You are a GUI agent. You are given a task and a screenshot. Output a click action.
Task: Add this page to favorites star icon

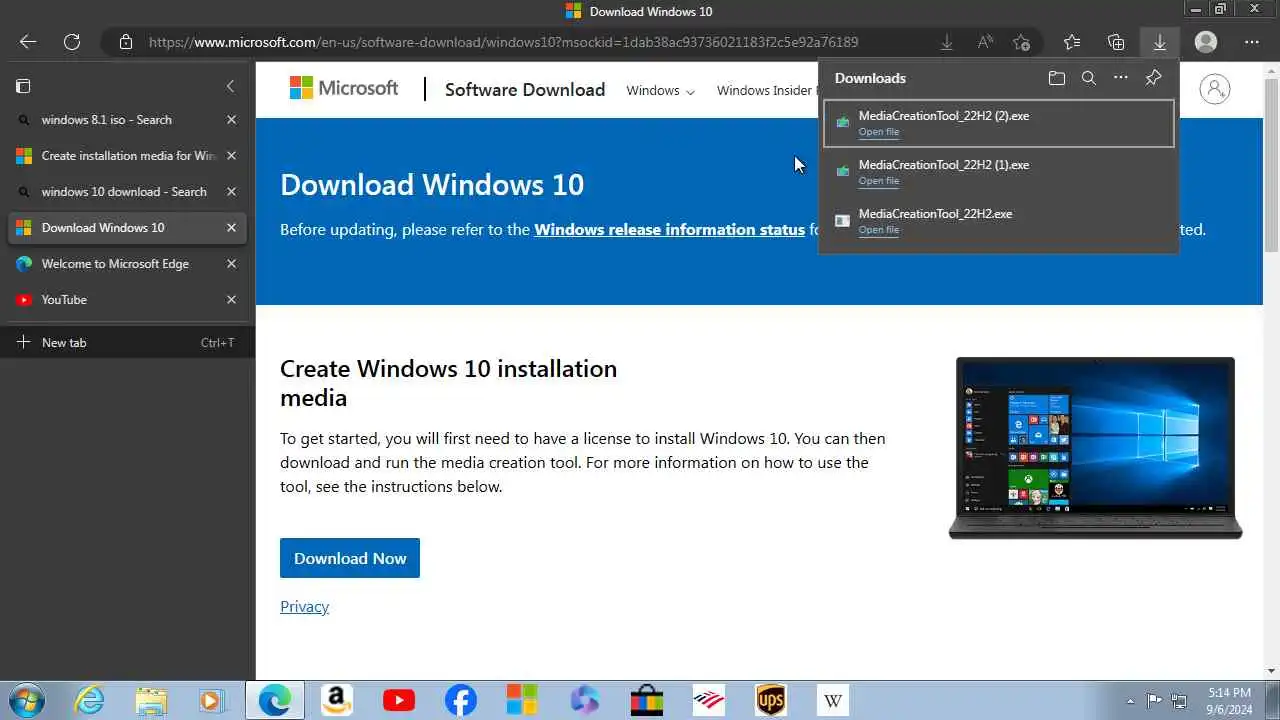coord(1021,42)
